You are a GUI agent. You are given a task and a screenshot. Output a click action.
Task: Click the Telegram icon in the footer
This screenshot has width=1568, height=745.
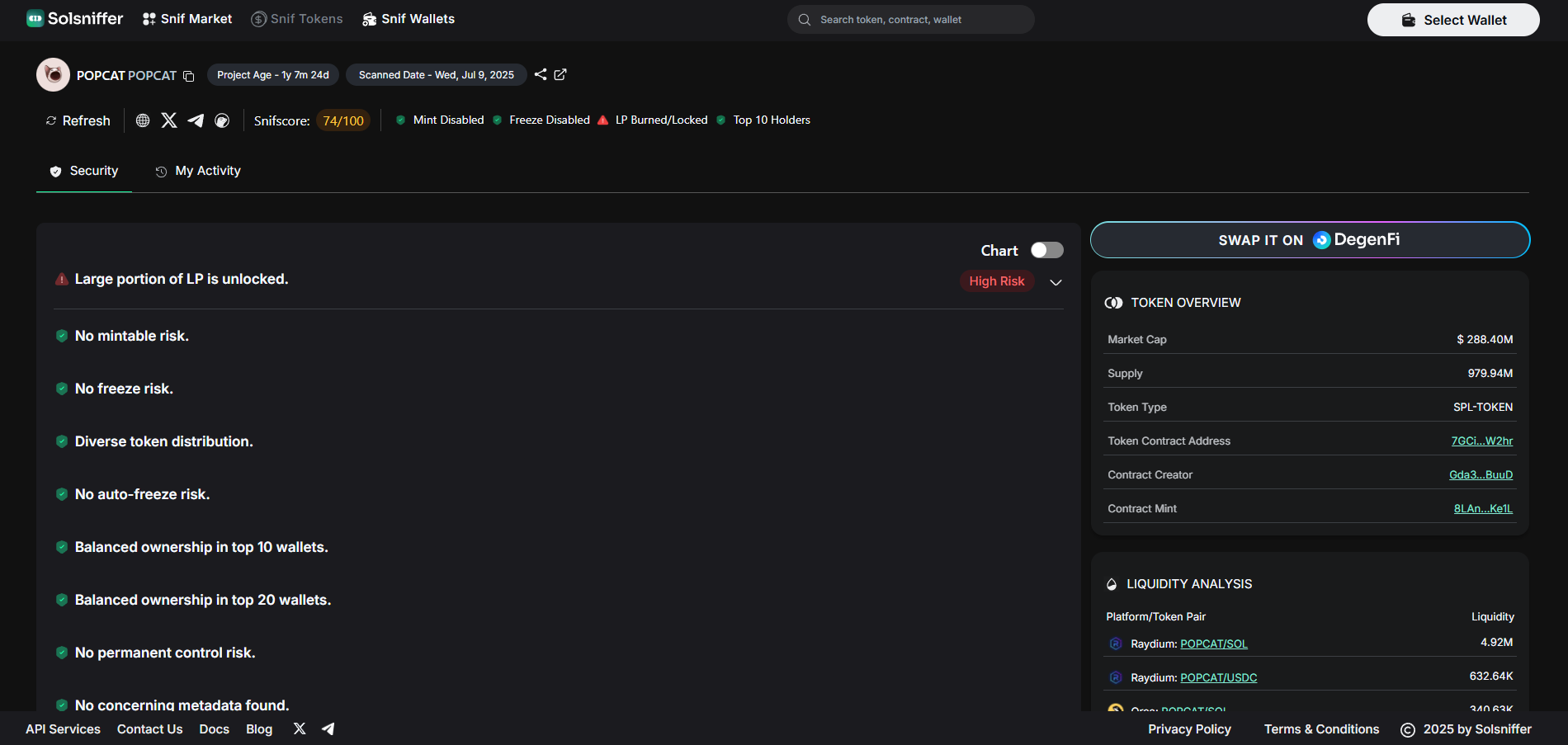coord(328,728)
